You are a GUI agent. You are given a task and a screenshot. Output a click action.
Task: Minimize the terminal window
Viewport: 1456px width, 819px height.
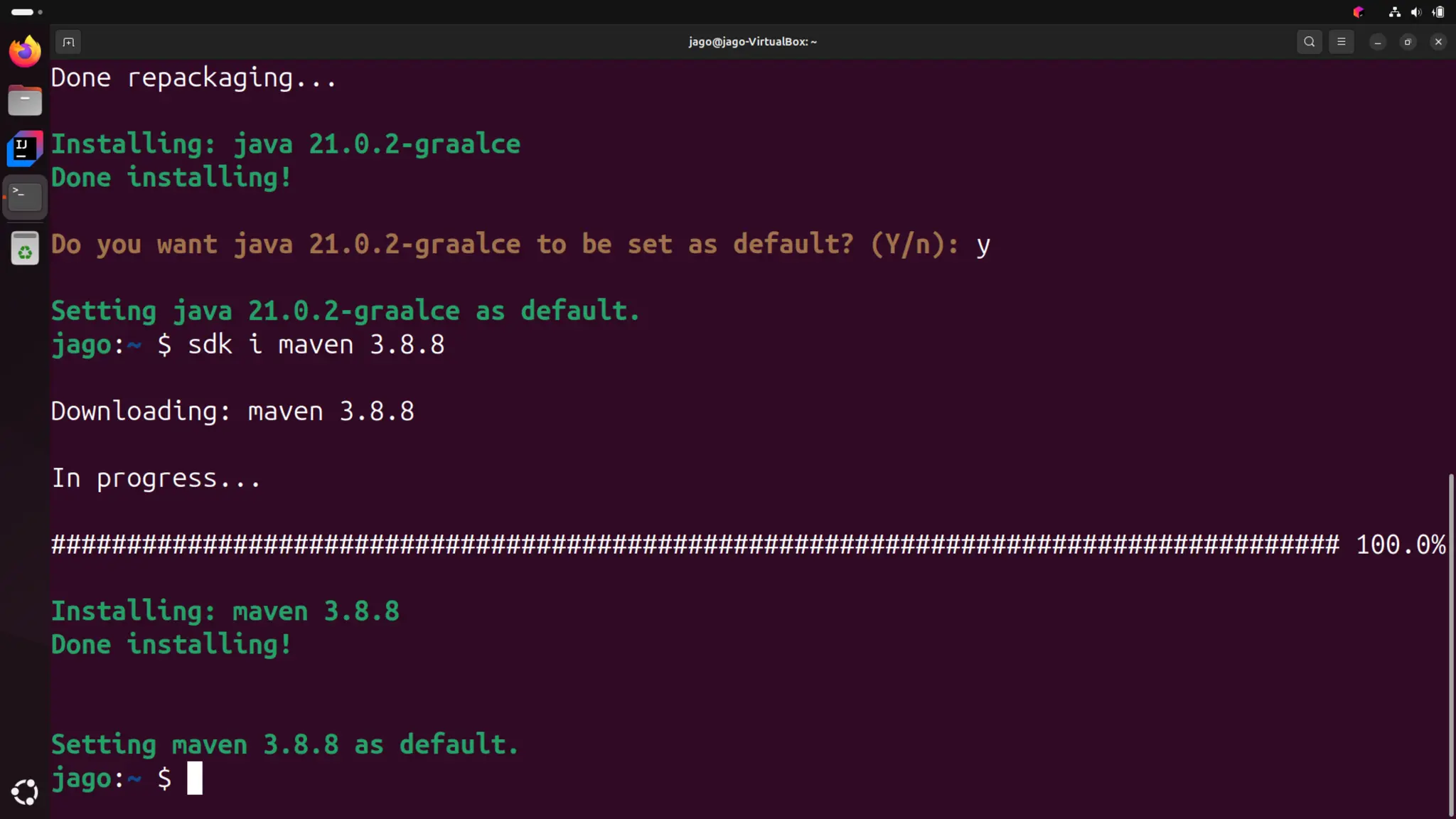tap(1377, 42)
